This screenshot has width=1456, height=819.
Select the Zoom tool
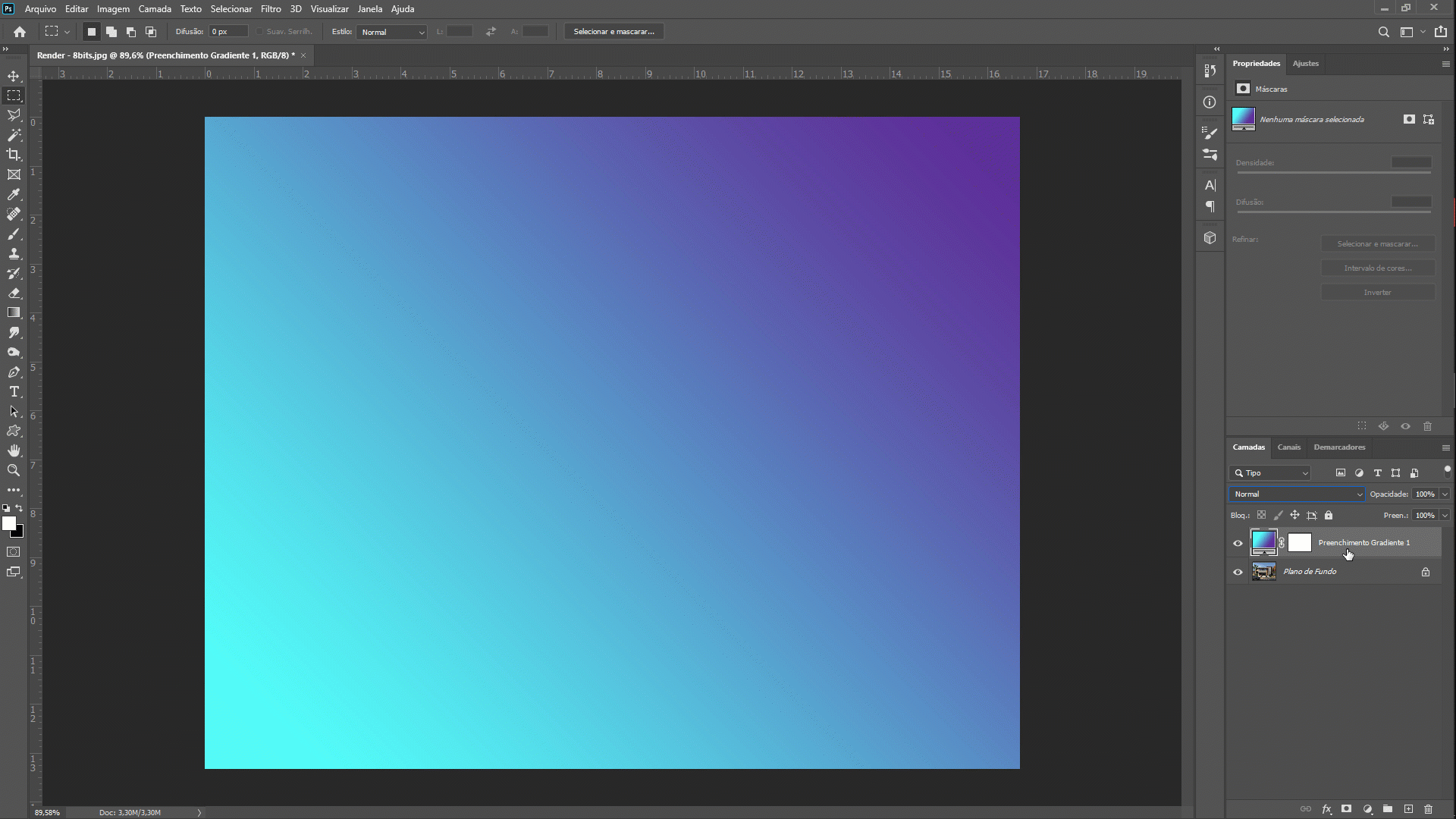pyautogui.click(x=14, y=470)
